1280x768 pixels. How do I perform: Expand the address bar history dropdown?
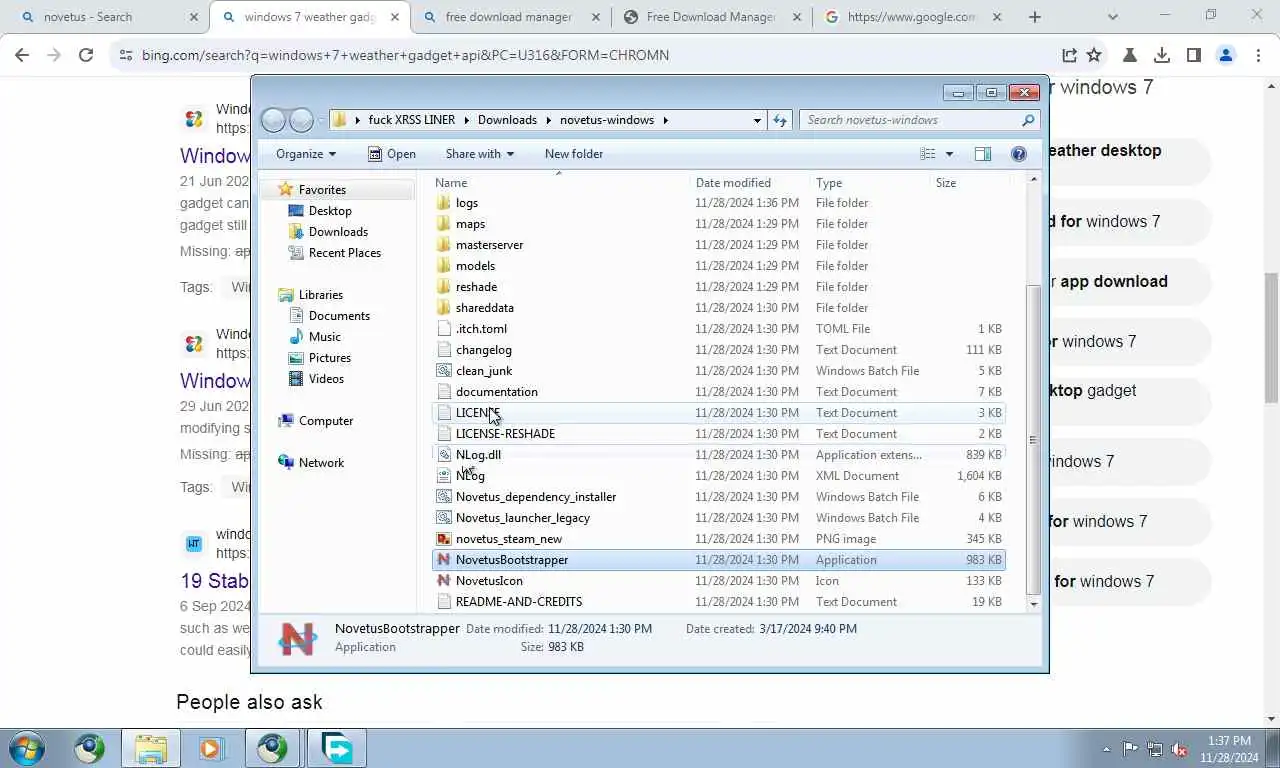click(757, 120)
